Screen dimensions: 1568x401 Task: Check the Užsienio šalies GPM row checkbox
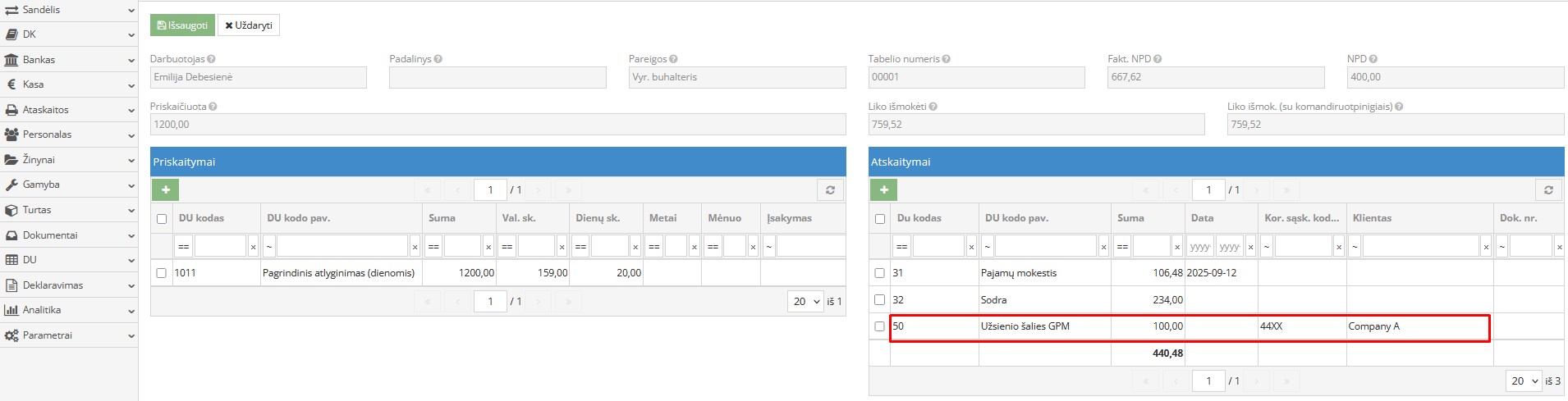(x=880, y=326)
